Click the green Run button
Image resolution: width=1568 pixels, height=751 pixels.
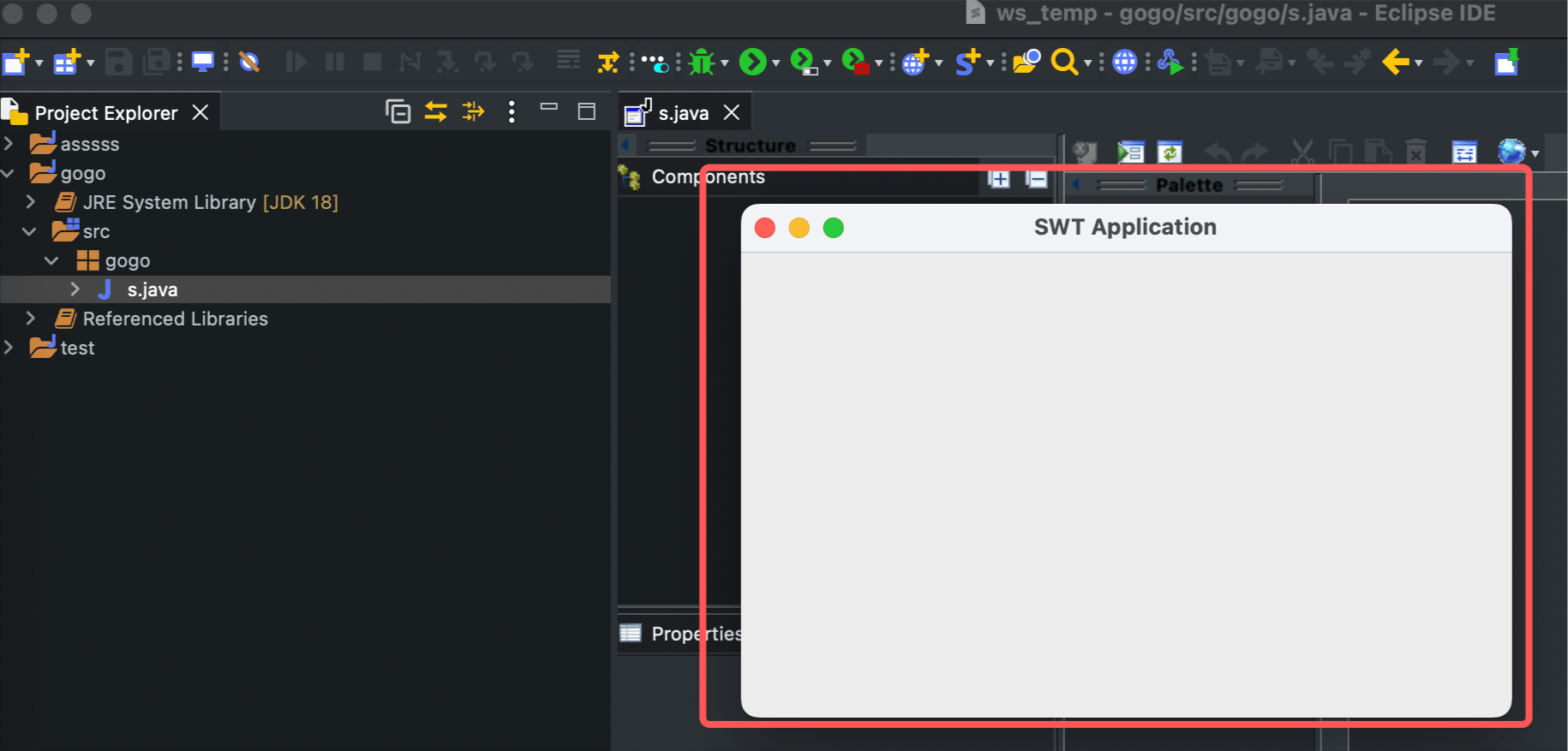point(752,62)
